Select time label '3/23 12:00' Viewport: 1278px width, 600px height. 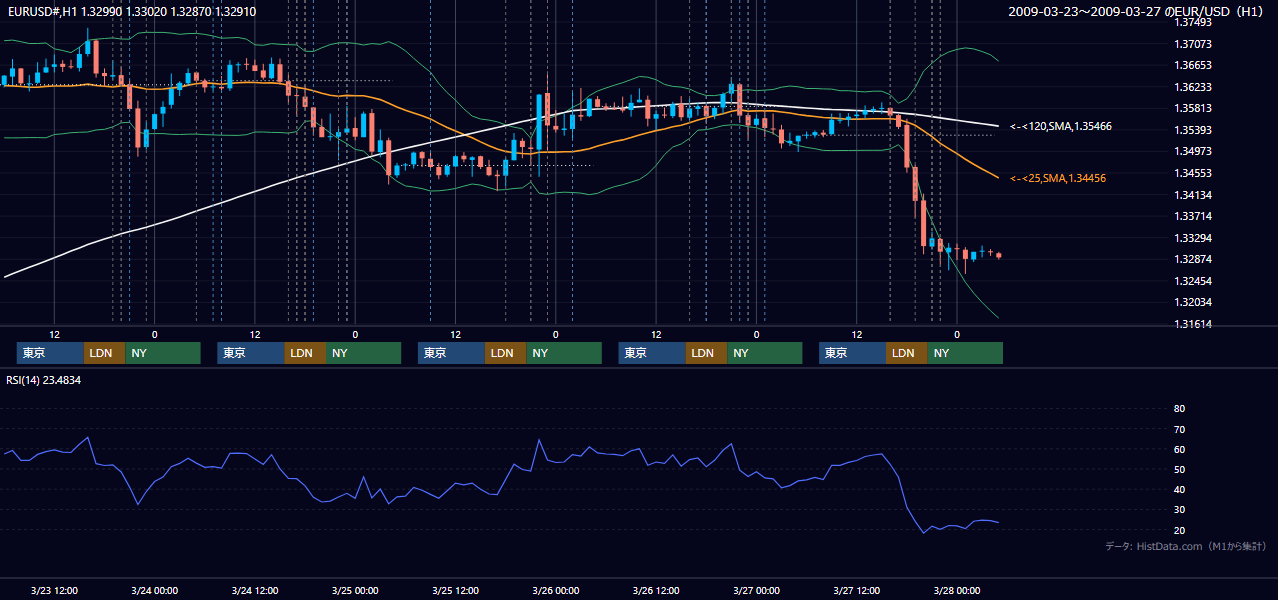click(54, 590)
